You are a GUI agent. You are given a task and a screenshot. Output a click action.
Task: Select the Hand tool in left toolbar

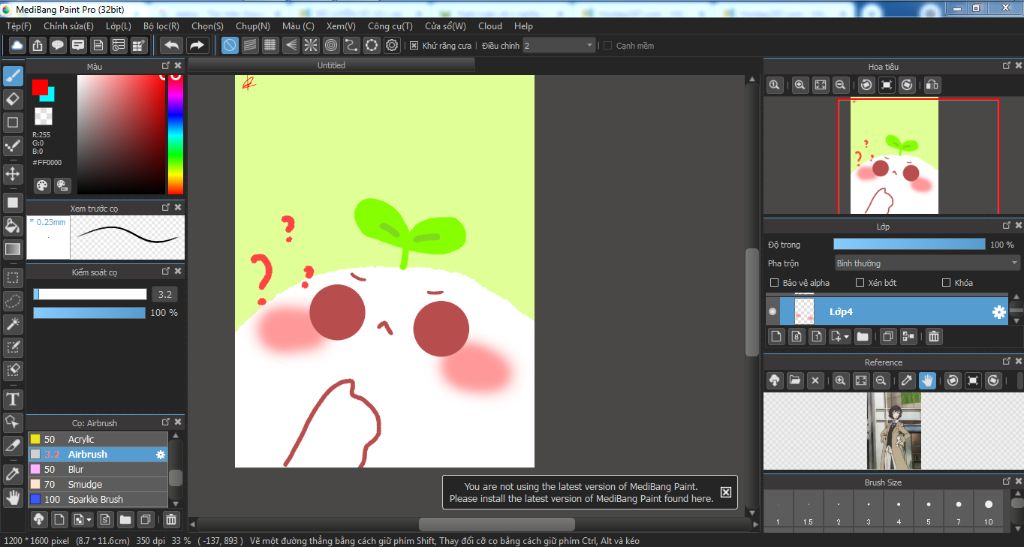[13, 497]
